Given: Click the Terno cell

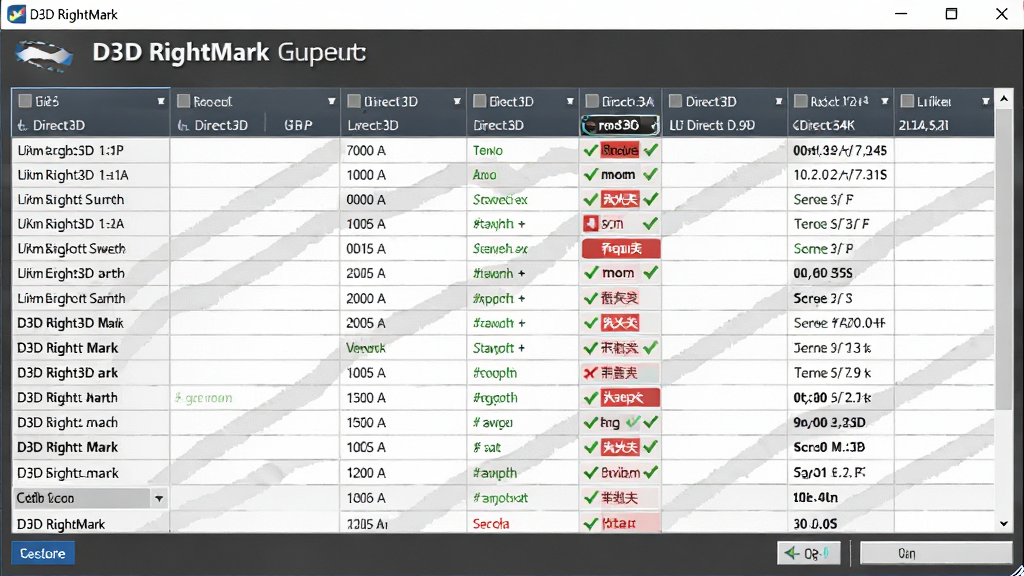Looking at the screenshot, I should click(488, 150).
